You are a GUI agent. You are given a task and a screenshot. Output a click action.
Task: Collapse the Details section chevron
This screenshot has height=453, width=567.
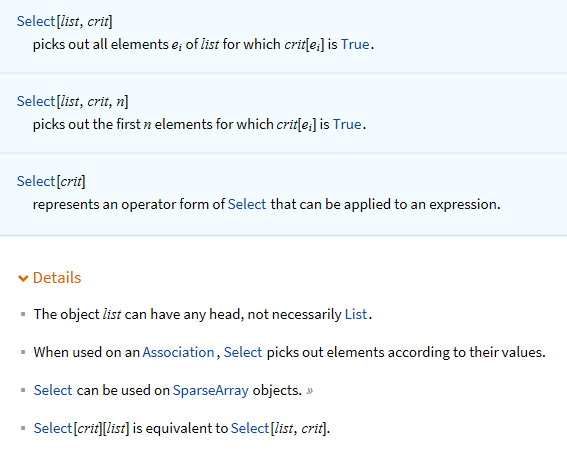23,278
